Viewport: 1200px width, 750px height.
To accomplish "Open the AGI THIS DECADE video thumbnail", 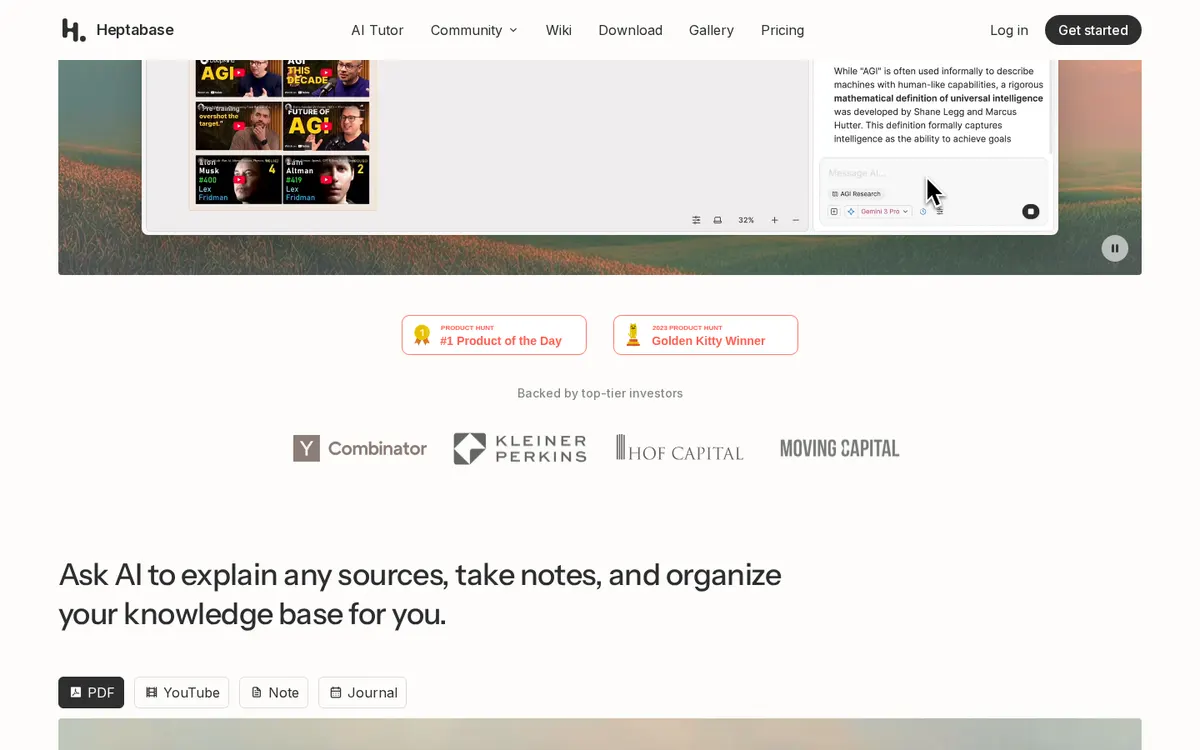I will tap(326, 78).
